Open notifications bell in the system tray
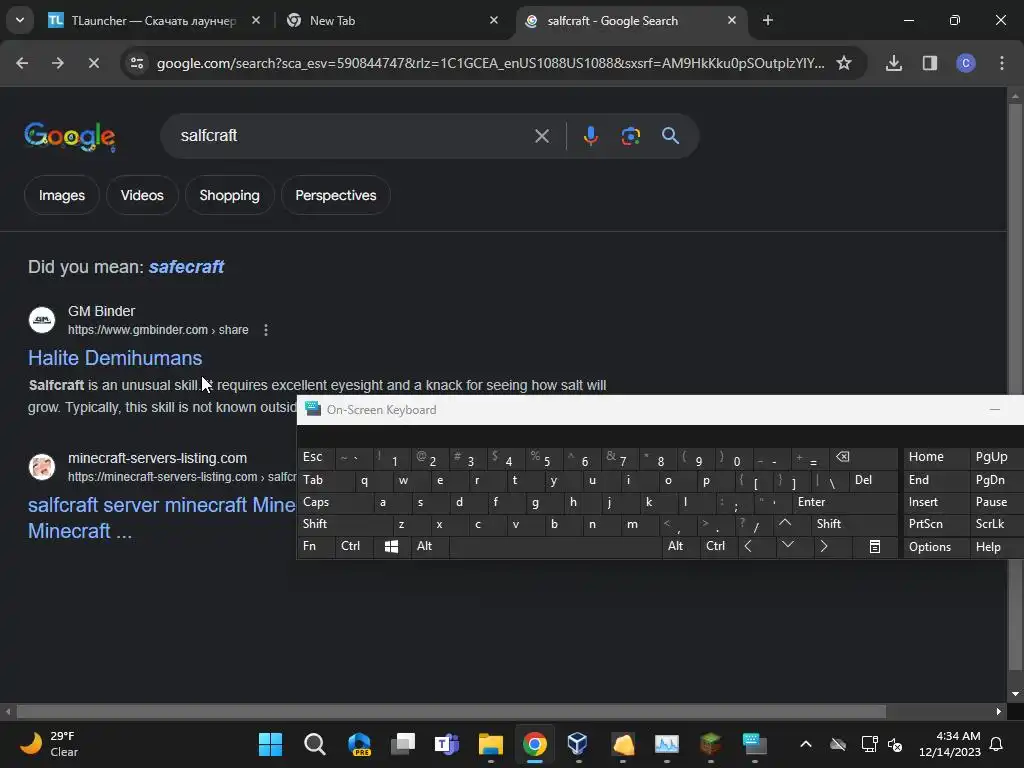This screenshot has height=768, width=1024. click(997, 744)
